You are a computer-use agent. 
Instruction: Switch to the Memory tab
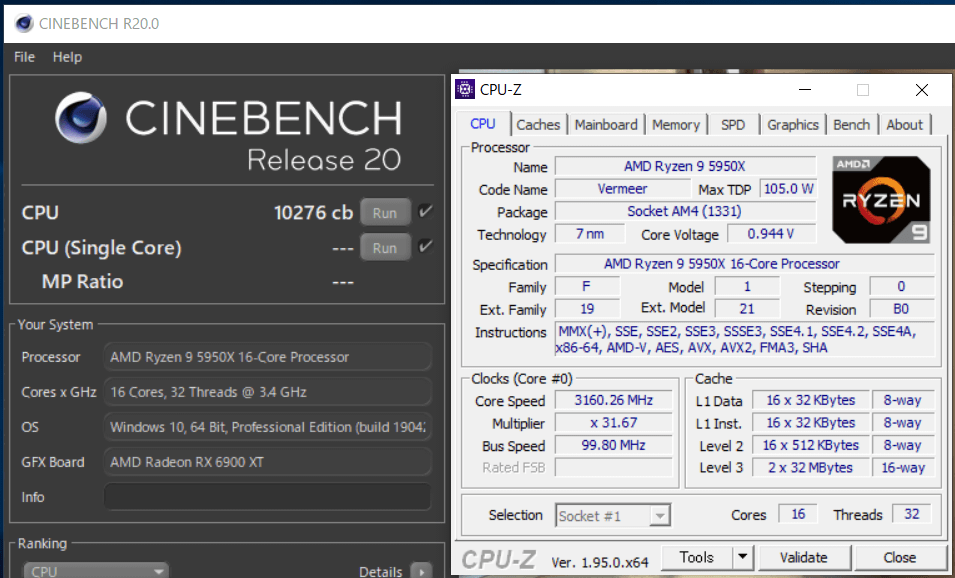[675, 125]
